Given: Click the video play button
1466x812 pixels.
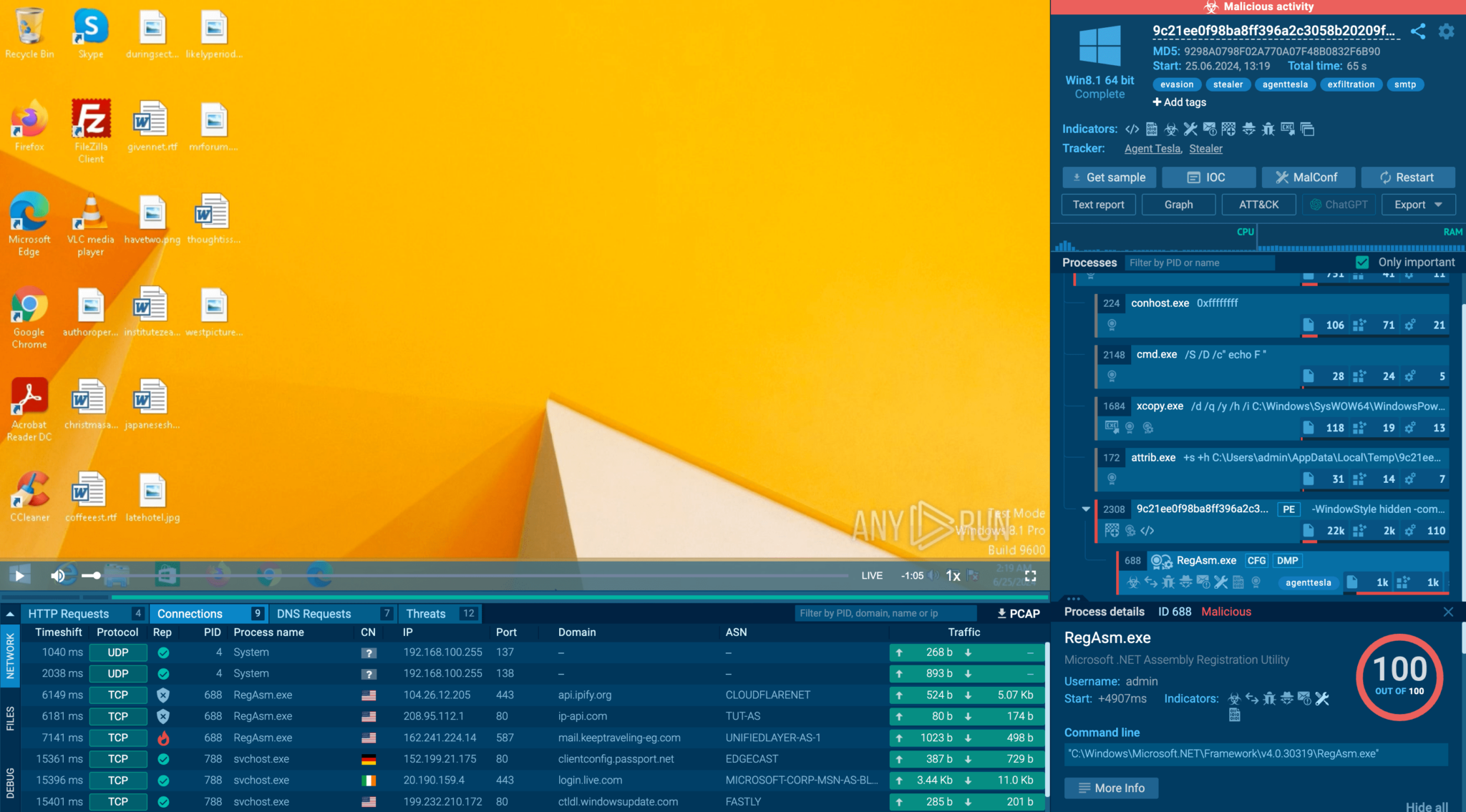Looking at the screenshot, I should (19, 575).
